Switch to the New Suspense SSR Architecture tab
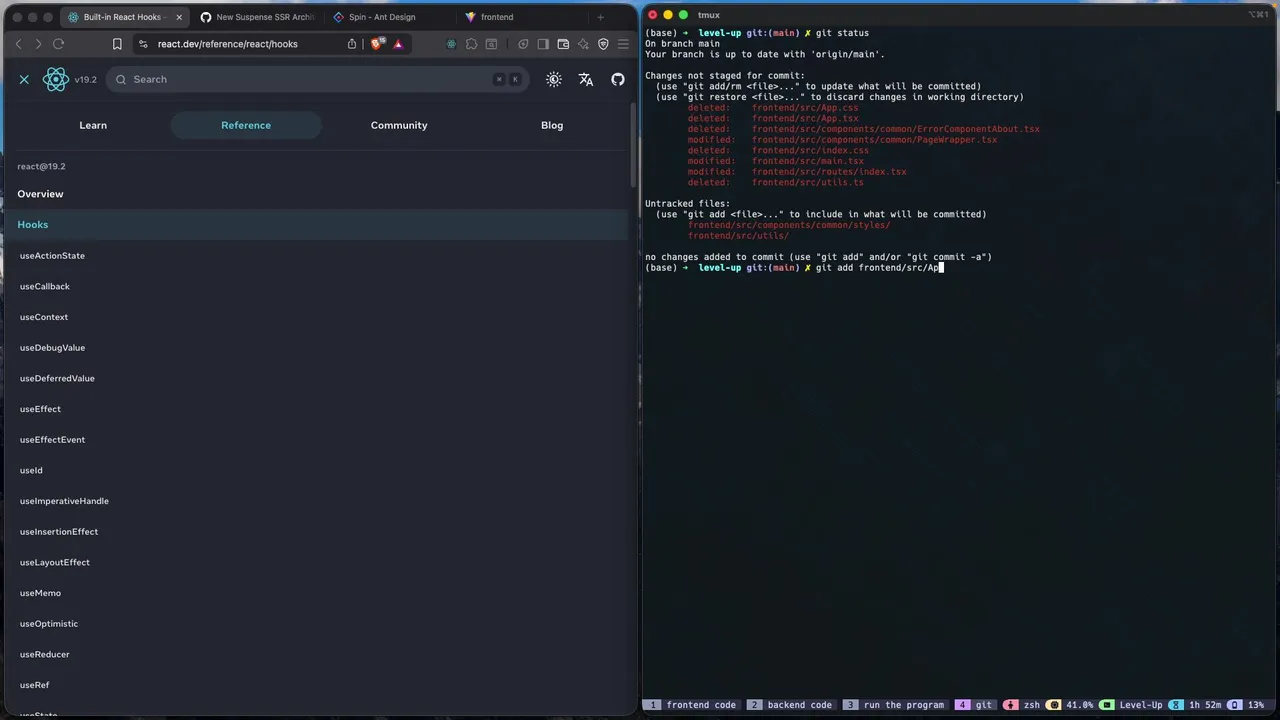1280x720 pixels. click(x=257, y=17)
